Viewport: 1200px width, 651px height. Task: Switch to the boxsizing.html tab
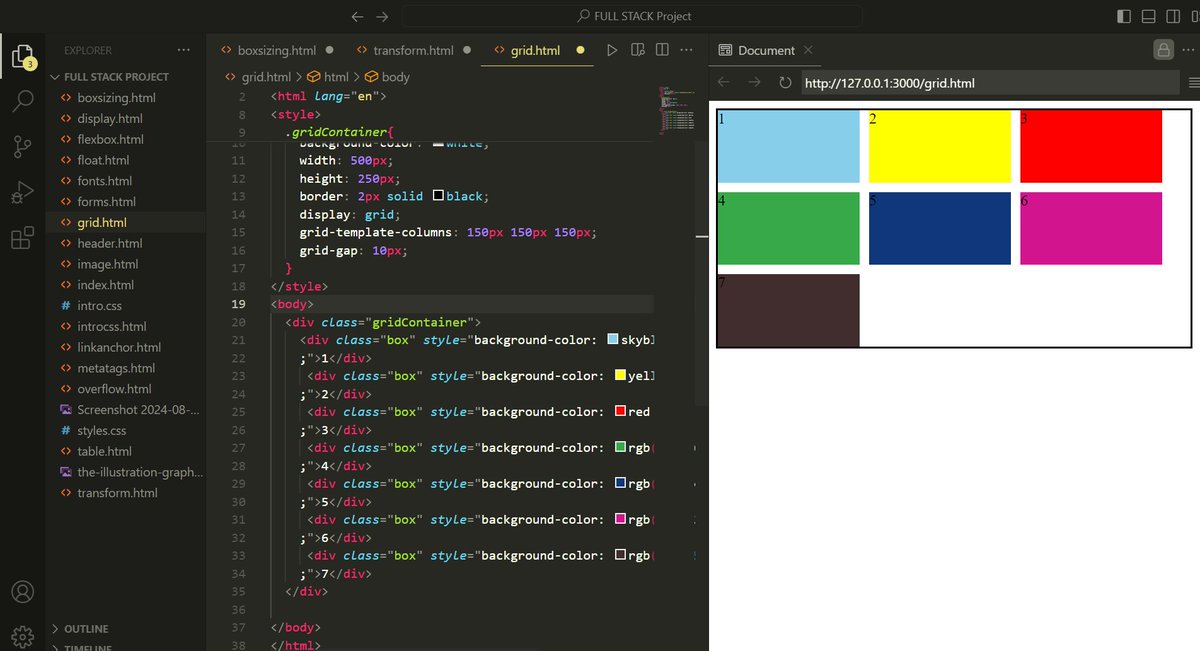278,50
